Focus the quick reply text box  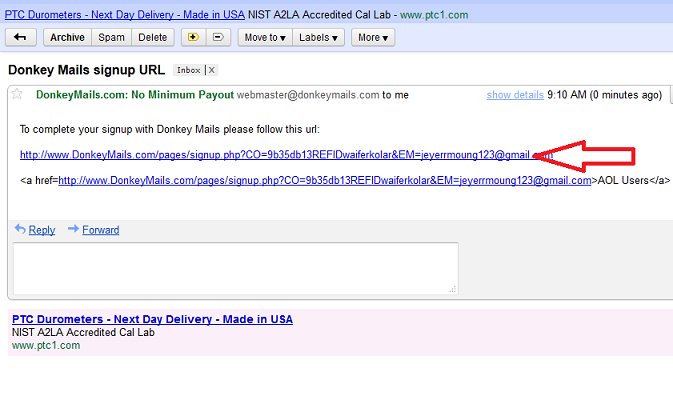tap(236, 269)
